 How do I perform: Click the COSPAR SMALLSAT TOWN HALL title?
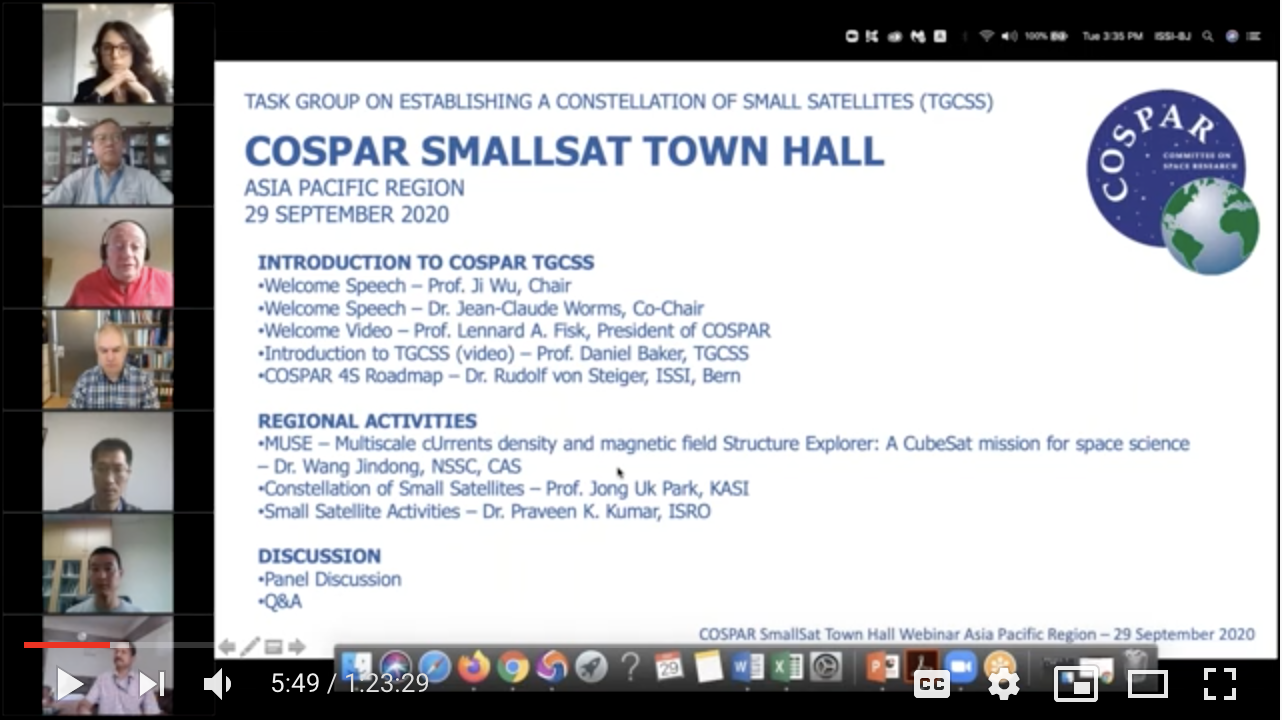pos(565,150)
